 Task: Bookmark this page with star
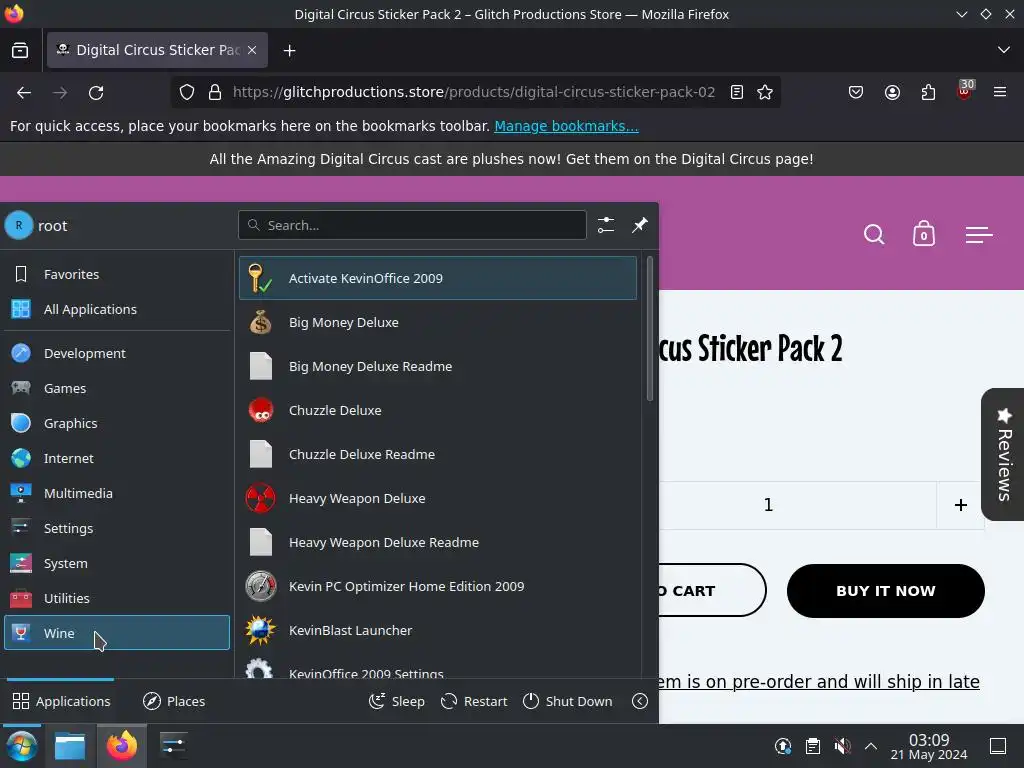click(x=765, y=93)
